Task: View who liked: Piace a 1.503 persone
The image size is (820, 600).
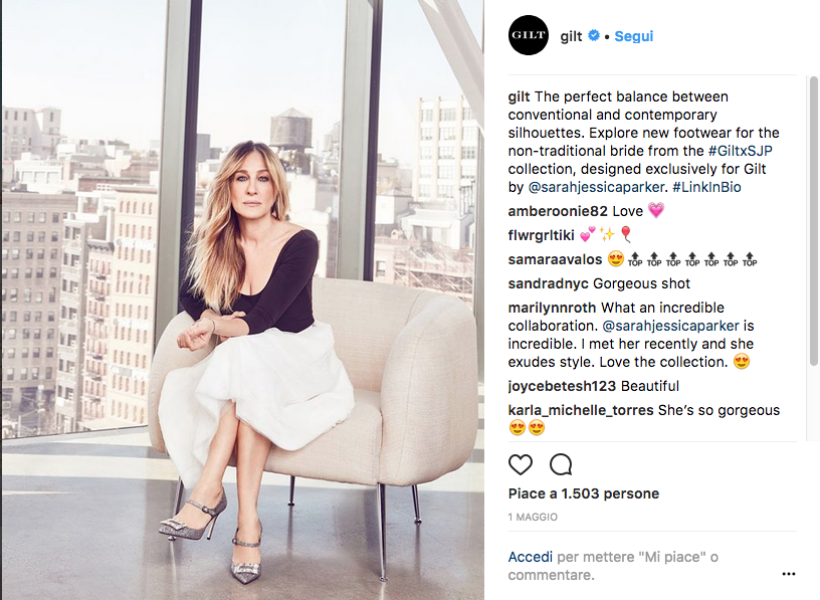Action: 584,493
